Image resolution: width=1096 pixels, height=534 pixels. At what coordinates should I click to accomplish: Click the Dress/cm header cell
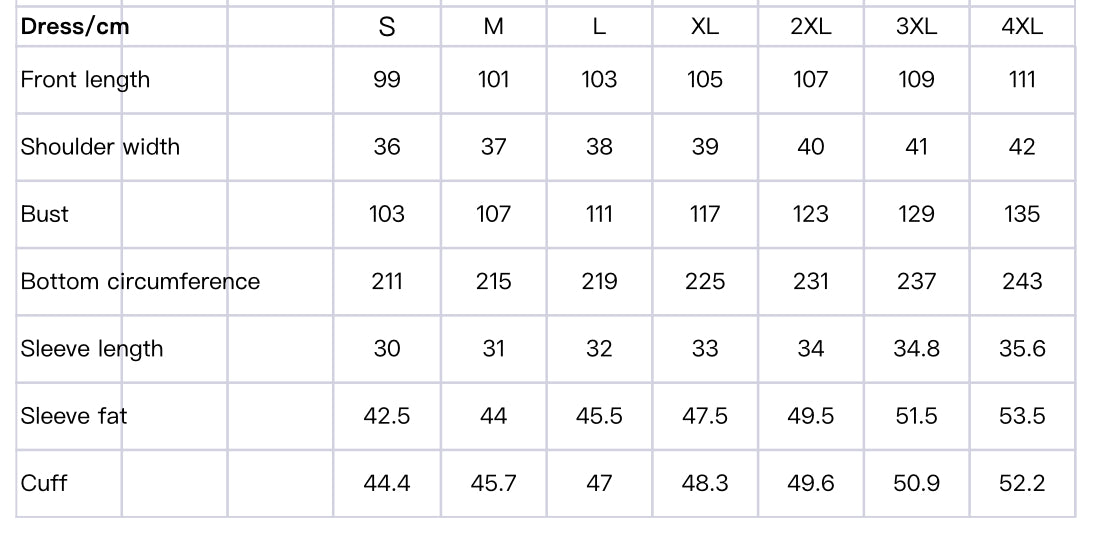[75, 27]
